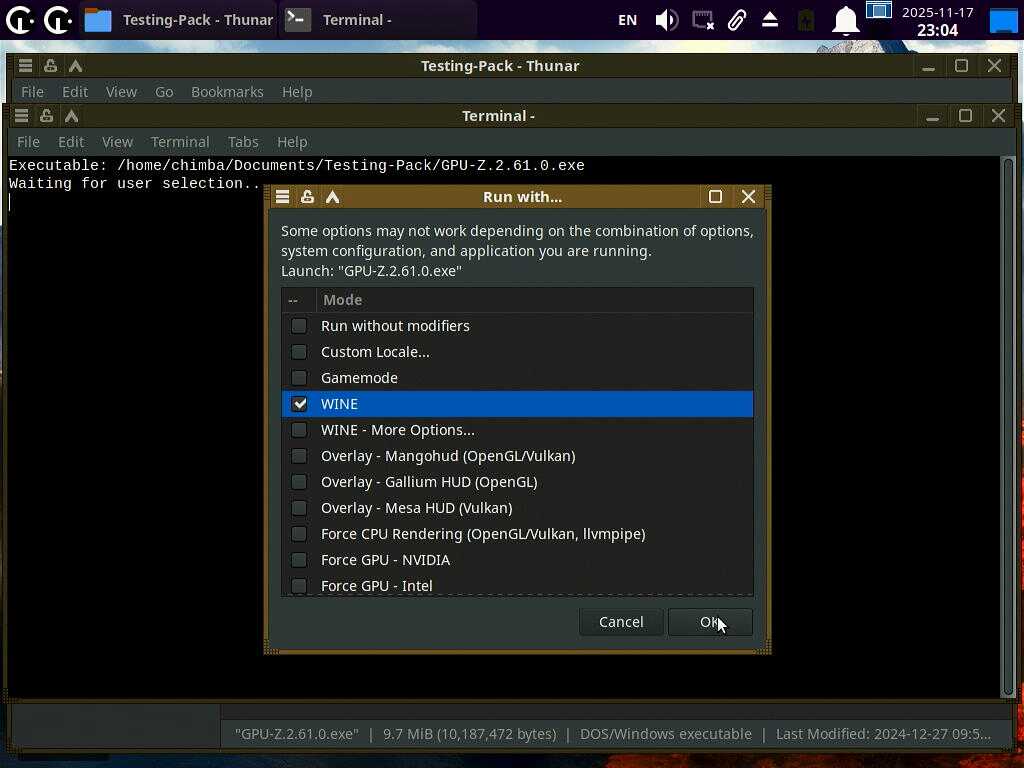
Task: Click Terminal window shade up arrow icon
Action: coord(72,116)
